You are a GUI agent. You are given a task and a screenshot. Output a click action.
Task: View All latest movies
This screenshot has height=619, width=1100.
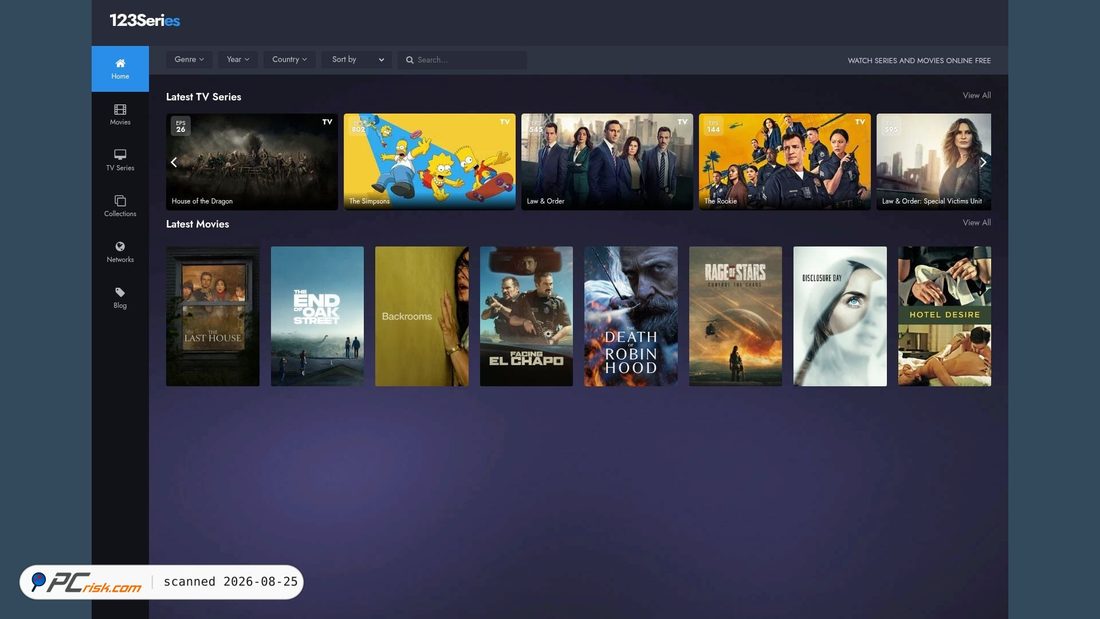(x=977, y=222)
